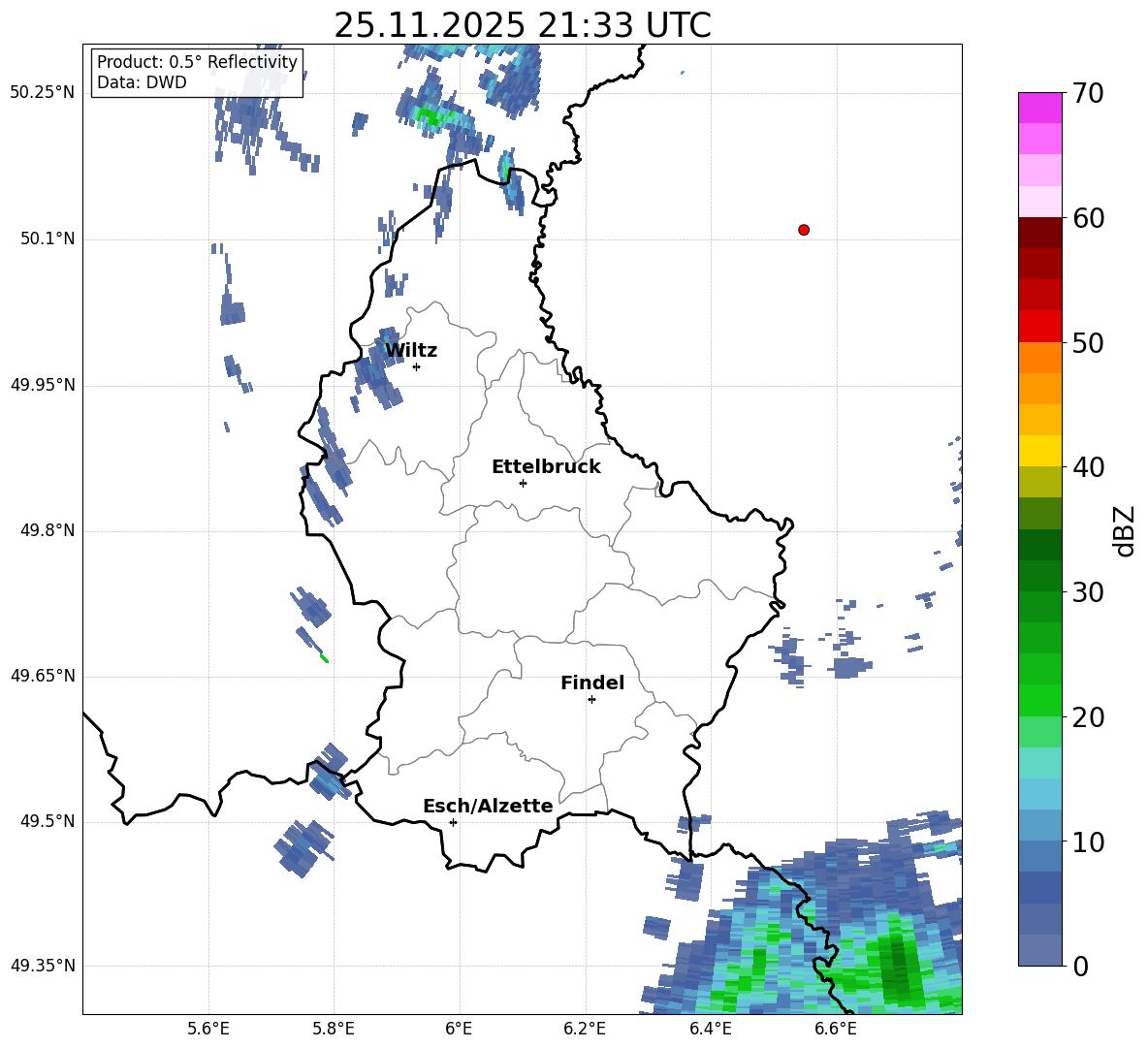Click the 50.1°N latitude label
The image size is (1148, 1048).
tap(48, 239)
